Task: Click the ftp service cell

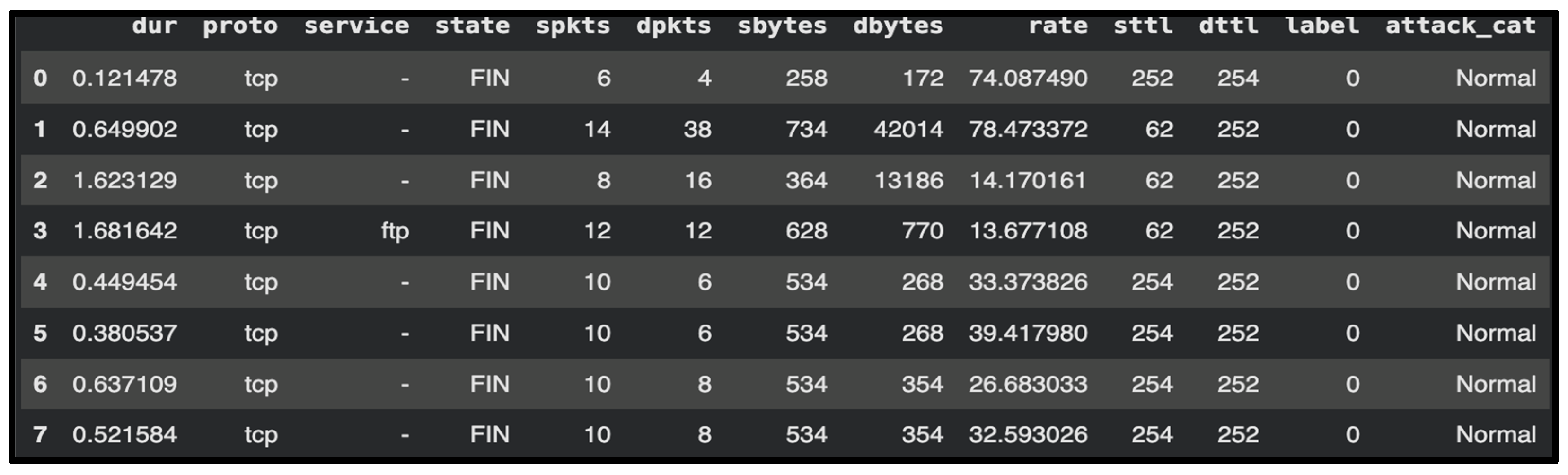Action: click(x=395, y=231)
